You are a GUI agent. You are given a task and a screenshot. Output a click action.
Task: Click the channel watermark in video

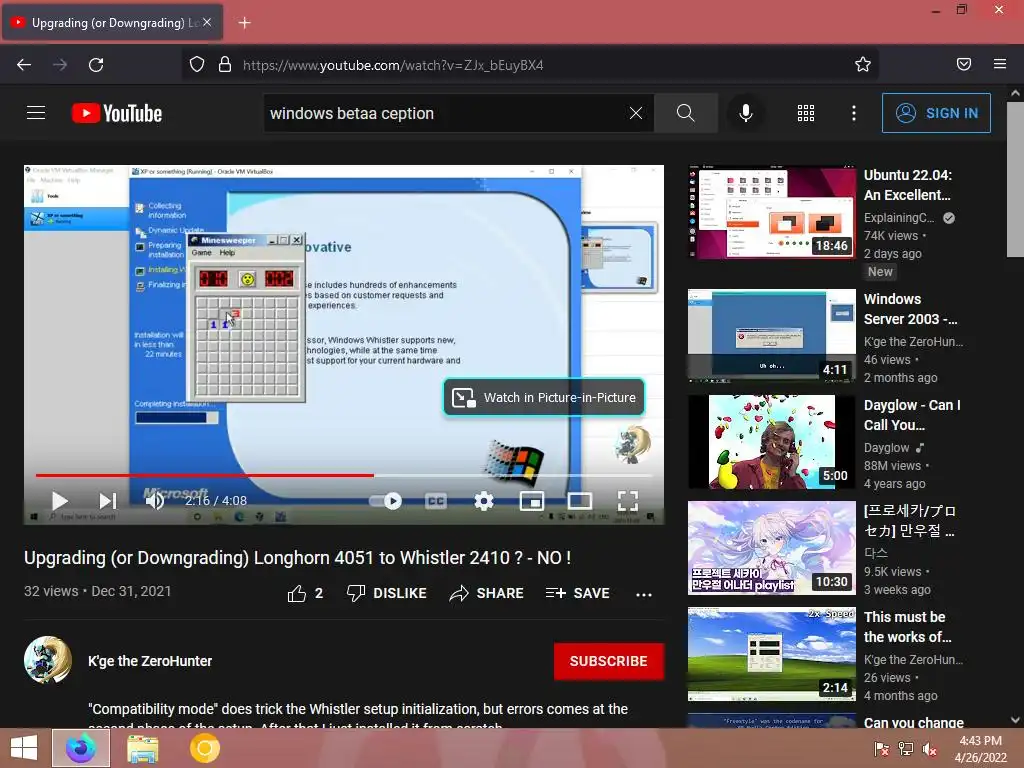(633, 444)
